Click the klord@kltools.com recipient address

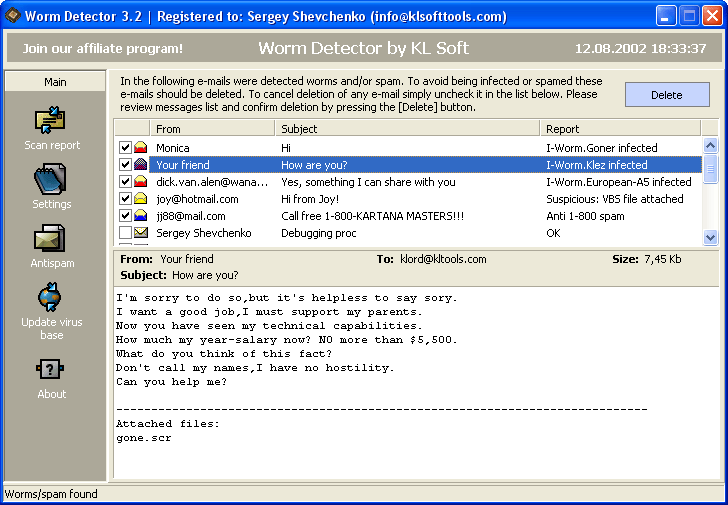pos(443,259)
